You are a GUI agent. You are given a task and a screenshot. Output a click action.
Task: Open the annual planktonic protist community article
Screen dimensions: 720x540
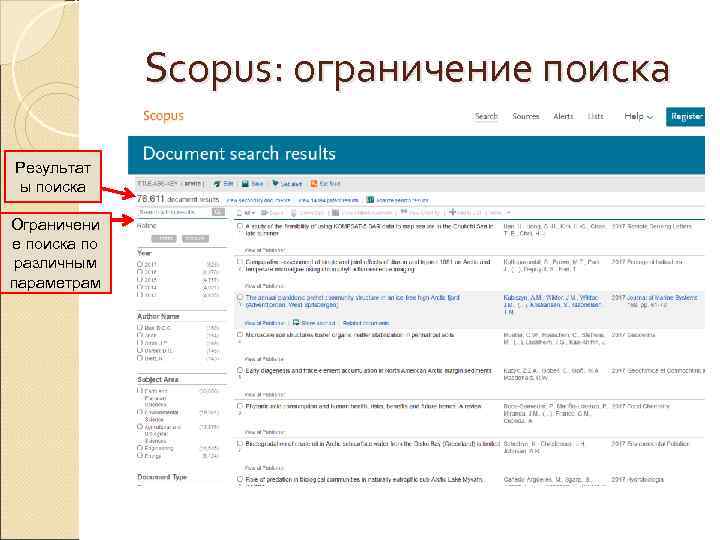[353, 301]
